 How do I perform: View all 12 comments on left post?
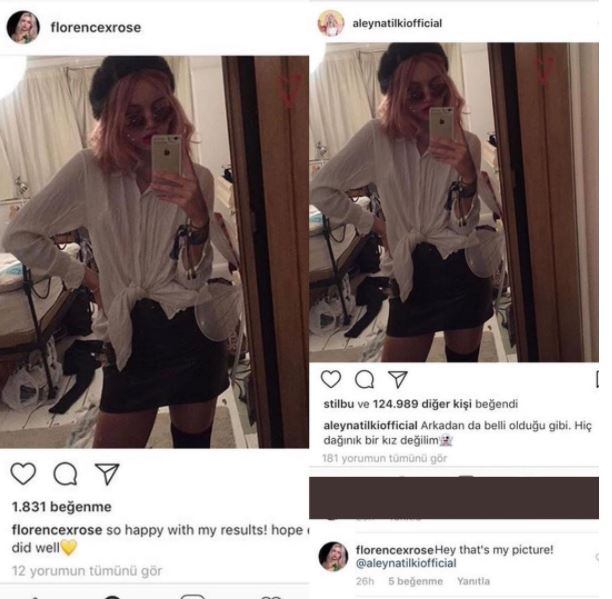(x=87, y=571)
